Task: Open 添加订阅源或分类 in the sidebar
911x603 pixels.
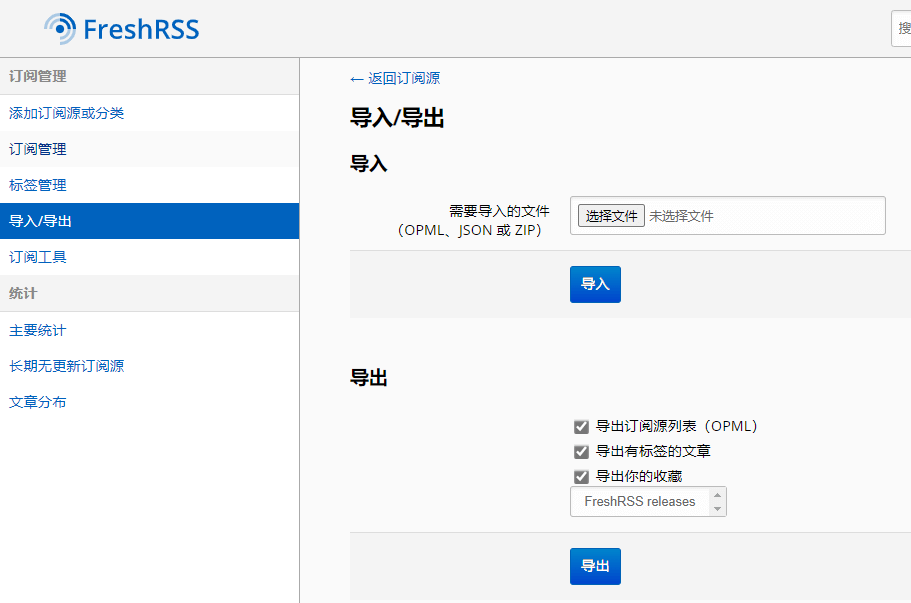Action: pyautogui.click(x=67, y=113)
